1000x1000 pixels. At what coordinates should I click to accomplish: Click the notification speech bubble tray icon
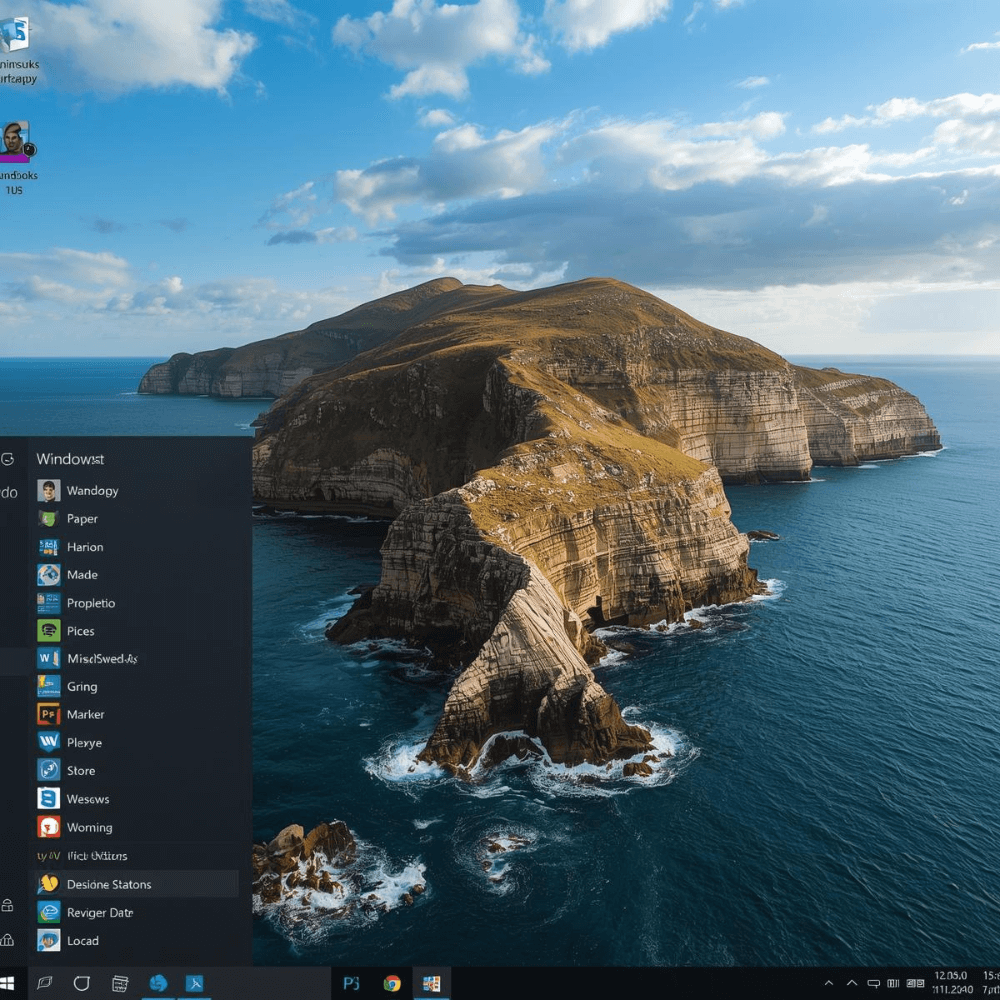pos(873,983)
